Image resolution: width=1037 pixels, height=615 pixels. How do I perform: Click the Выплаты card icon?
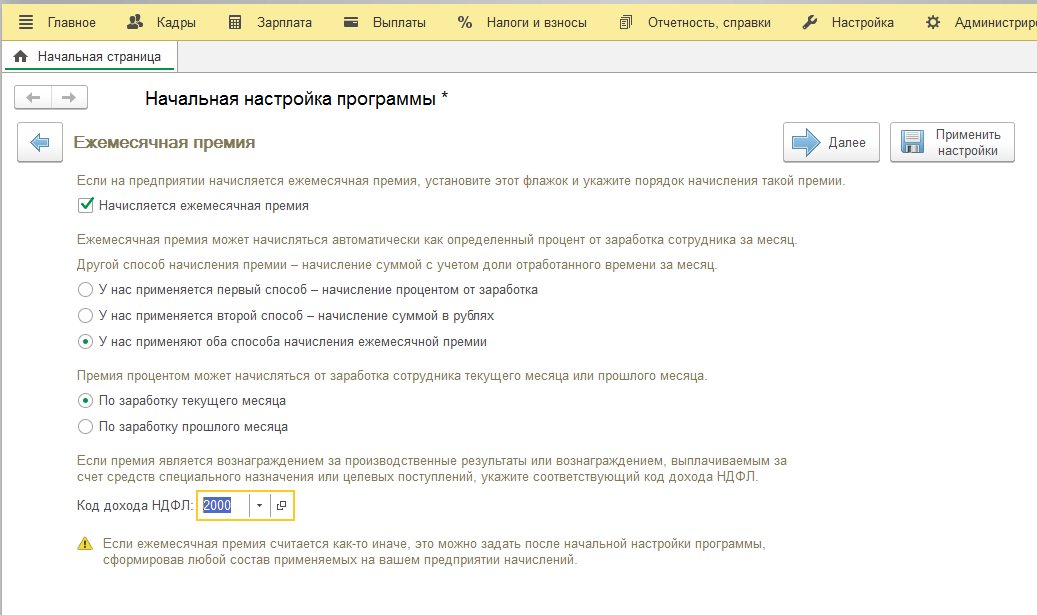[351, 22]
